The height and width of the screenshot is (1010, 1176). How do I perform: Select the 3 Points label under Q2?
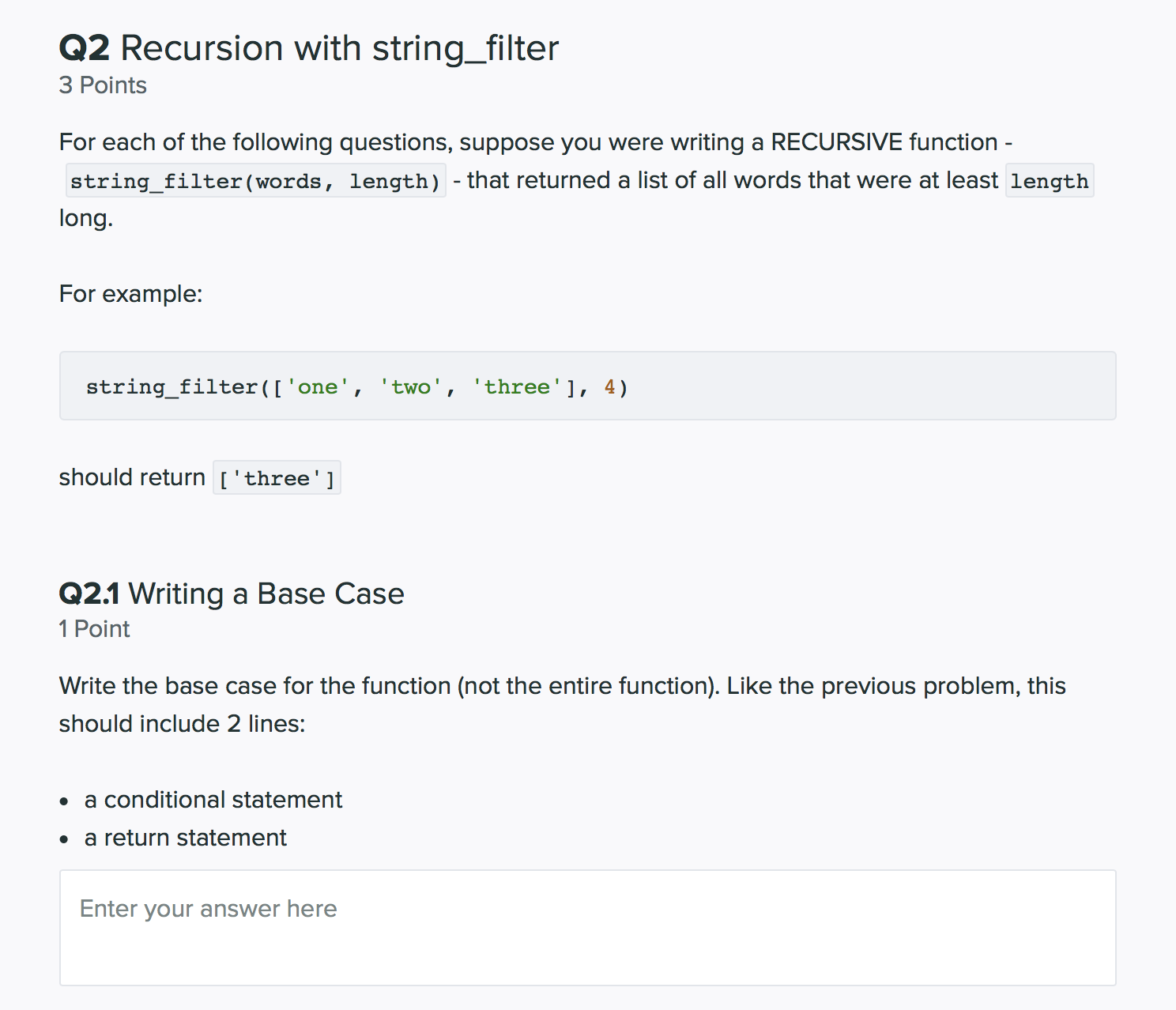(x=102, y=85)
